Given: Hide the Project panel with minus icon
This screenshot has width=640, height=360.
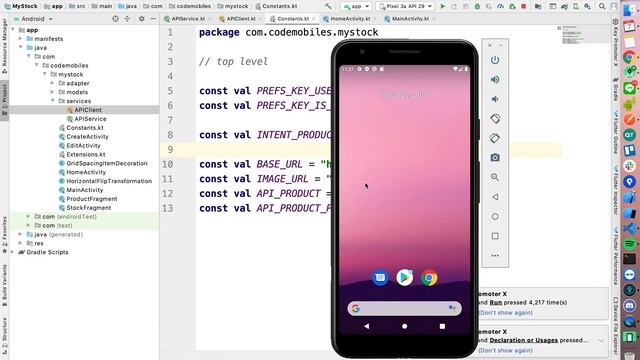Looking at the screenshot, I should tap(153, 19).
